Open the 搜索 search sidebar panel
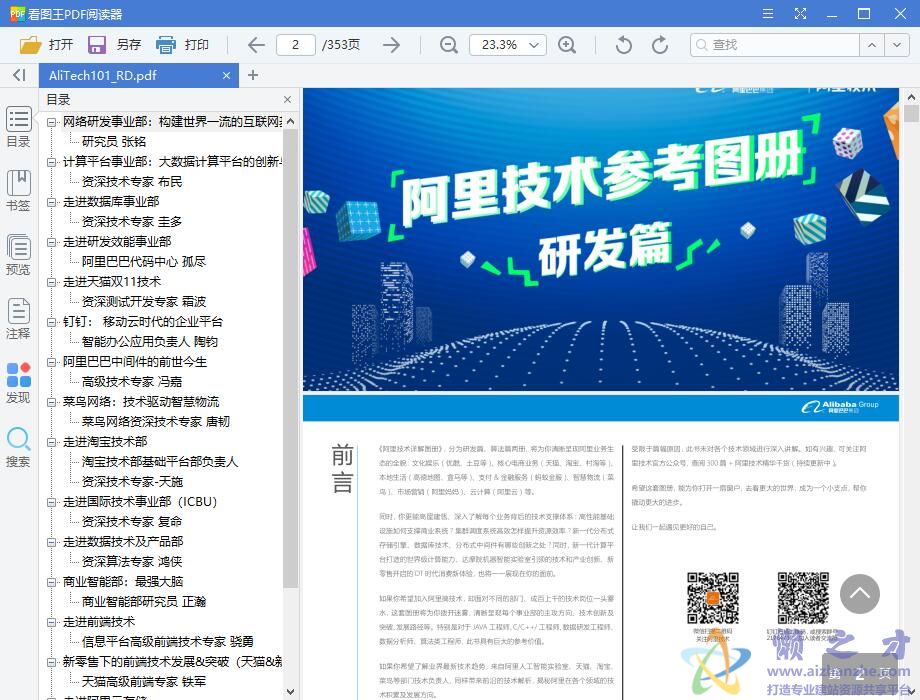 pos(18,447)
